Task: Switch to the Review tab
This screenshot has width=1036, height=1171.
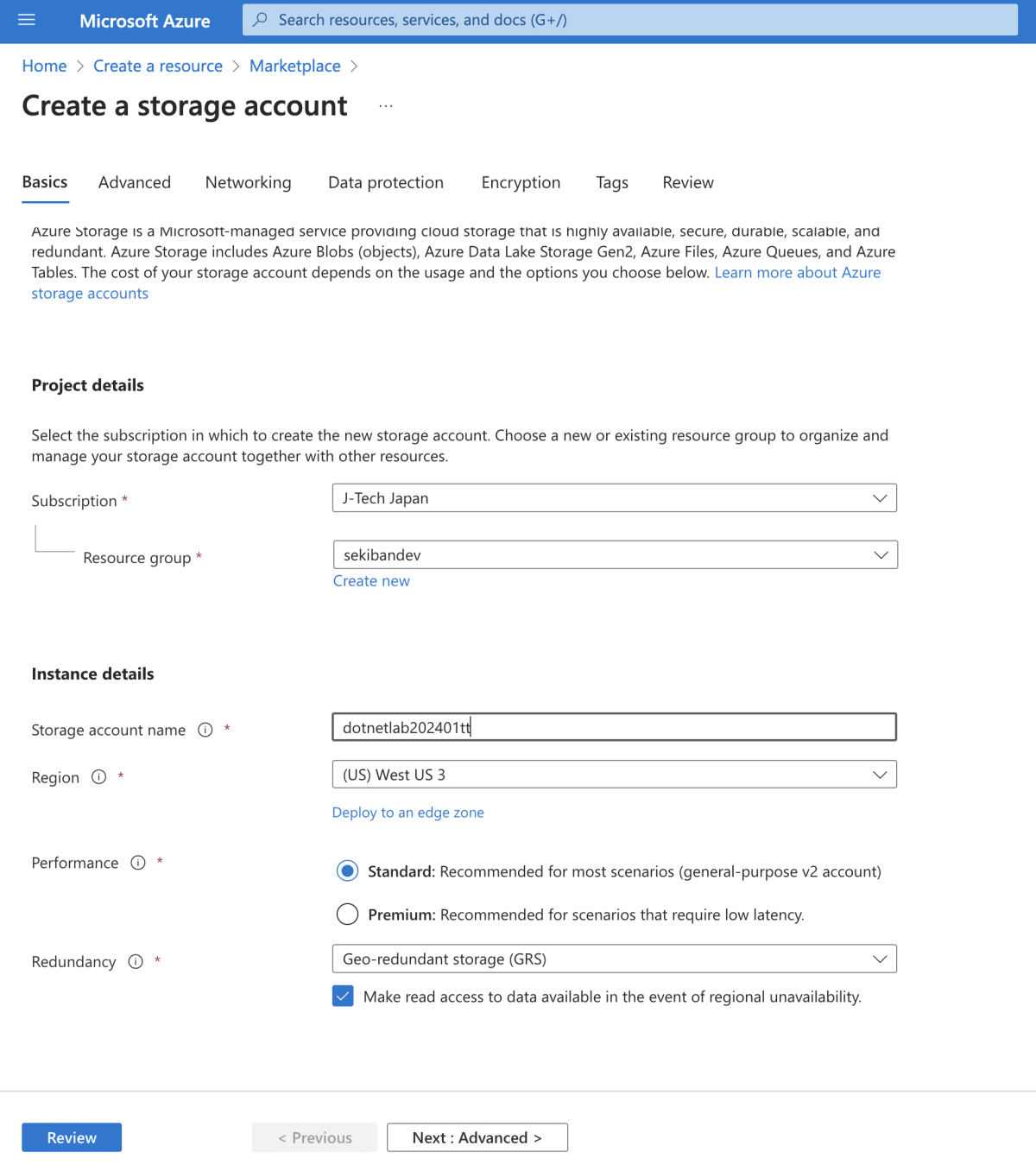Action: tap(688, 182)
